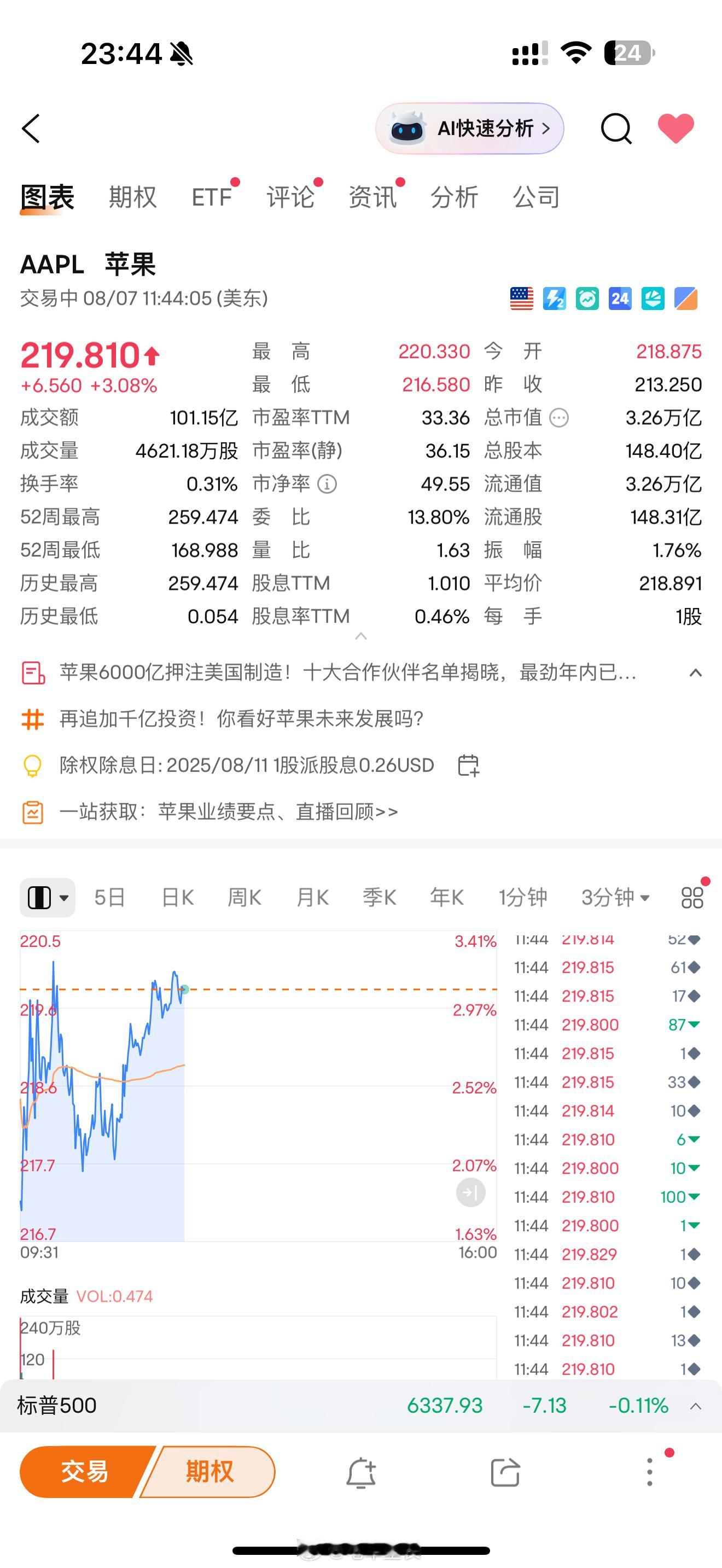Open the chart layout dropdown

(48, 897)
